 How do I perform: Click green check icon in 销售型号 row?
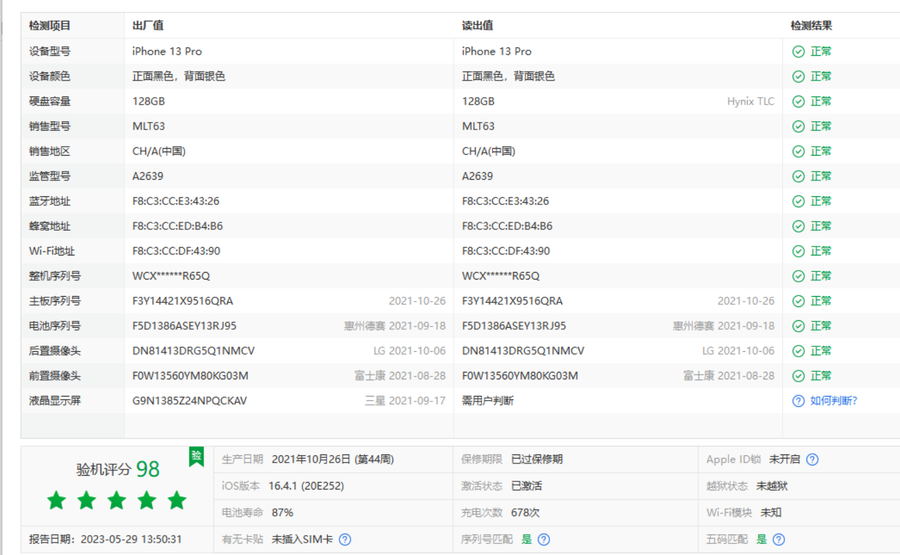pyautogui.click(x=798, y=126)
